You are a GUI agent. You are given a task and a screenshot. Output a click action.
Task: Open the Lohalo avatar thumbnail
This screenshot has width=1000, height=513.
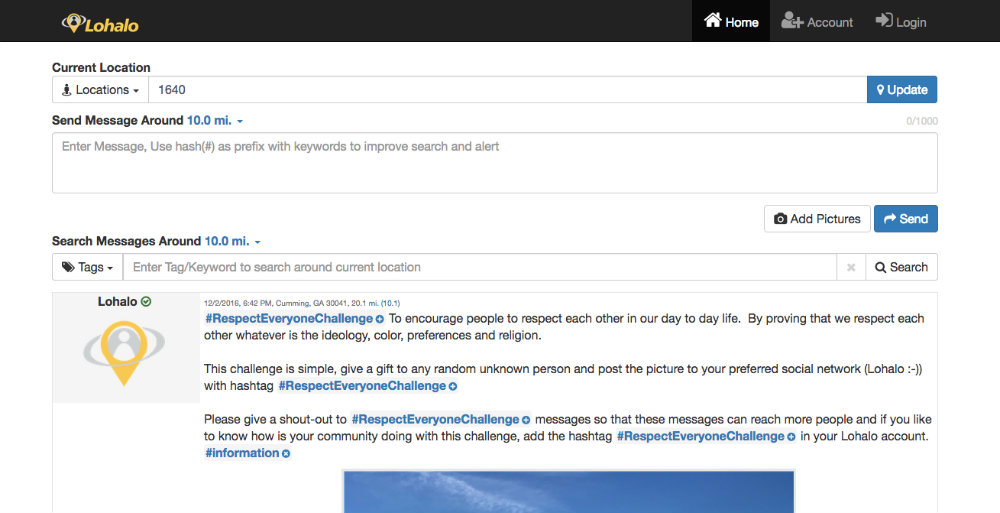pyautogui.click(x=124, y=353)
